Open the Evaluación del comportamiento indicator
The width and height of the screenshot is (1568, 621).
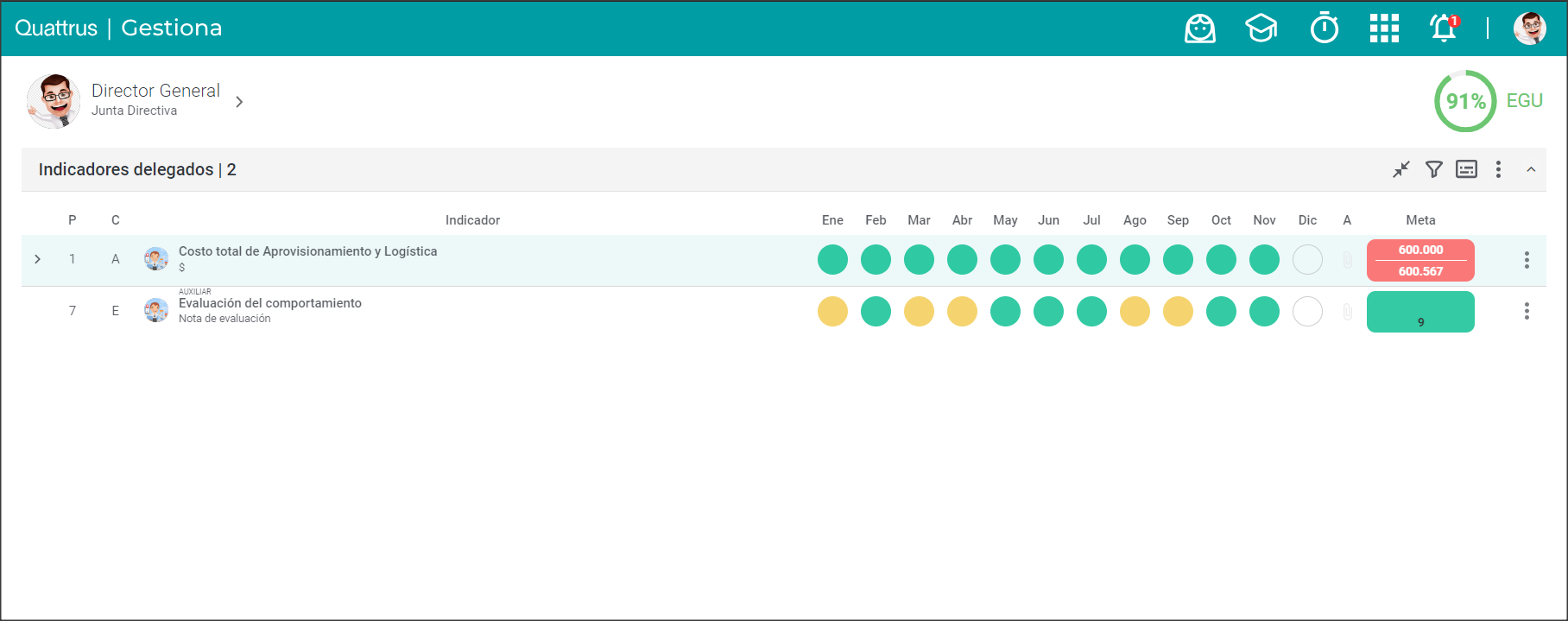pos(269,303)
